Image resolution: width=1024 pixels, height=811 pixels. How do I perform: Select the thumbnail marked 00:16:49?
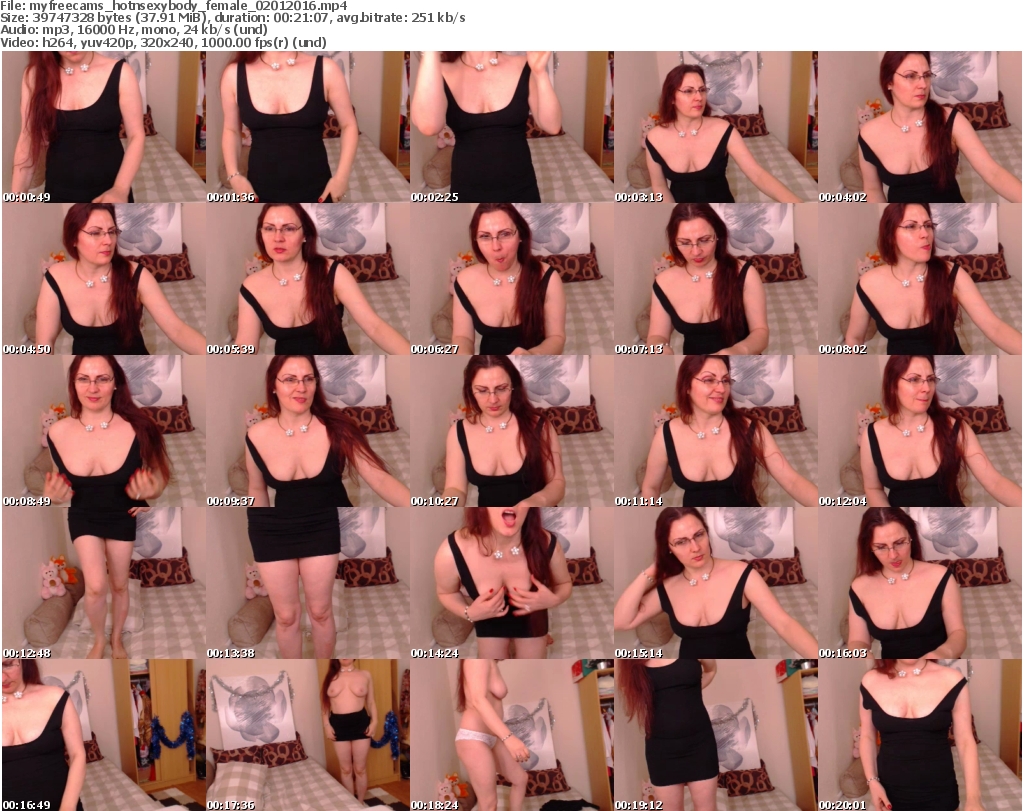104,735
